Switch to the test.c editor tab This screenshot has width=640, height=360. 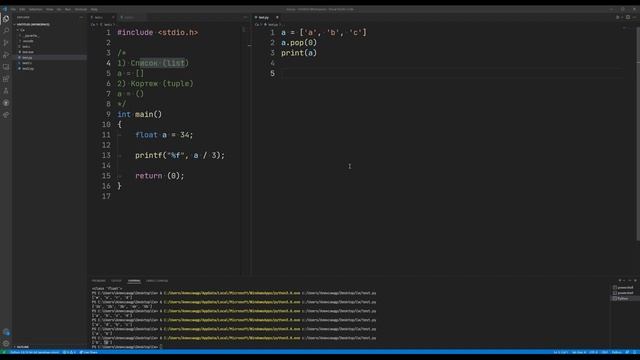102,17
